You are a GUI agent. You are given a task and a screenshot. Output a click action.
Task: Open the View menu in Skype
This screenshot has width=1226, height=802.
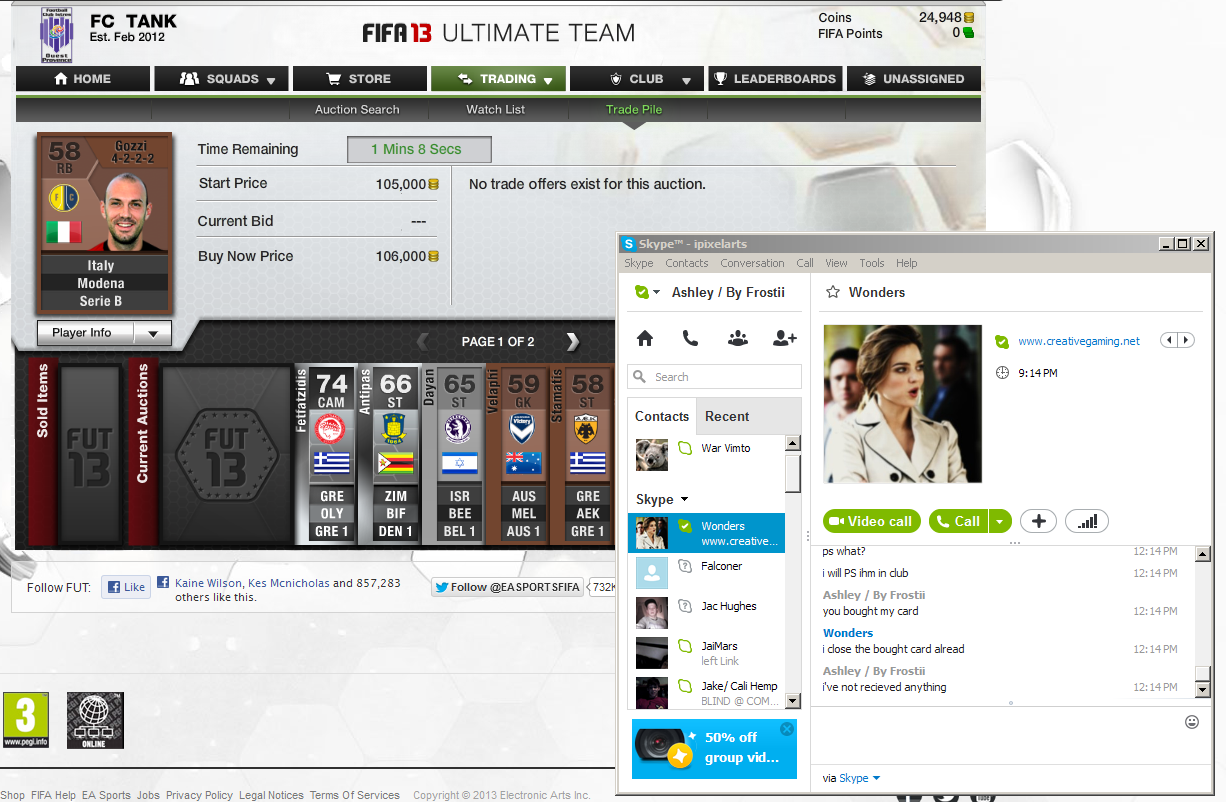click(836, 263)
